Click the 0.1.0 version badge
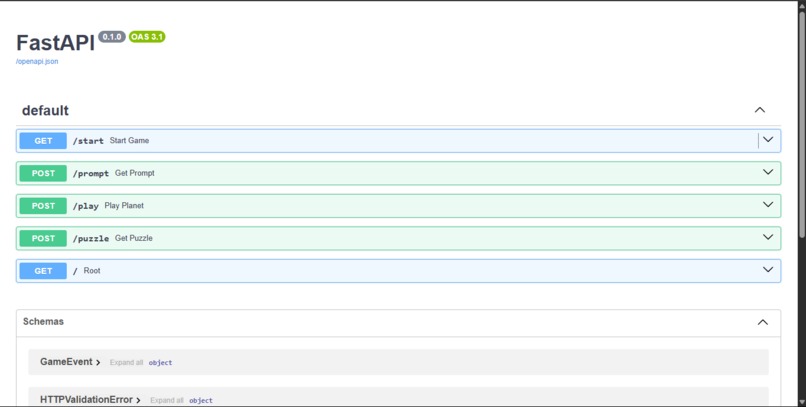 [x=112, y=36]
